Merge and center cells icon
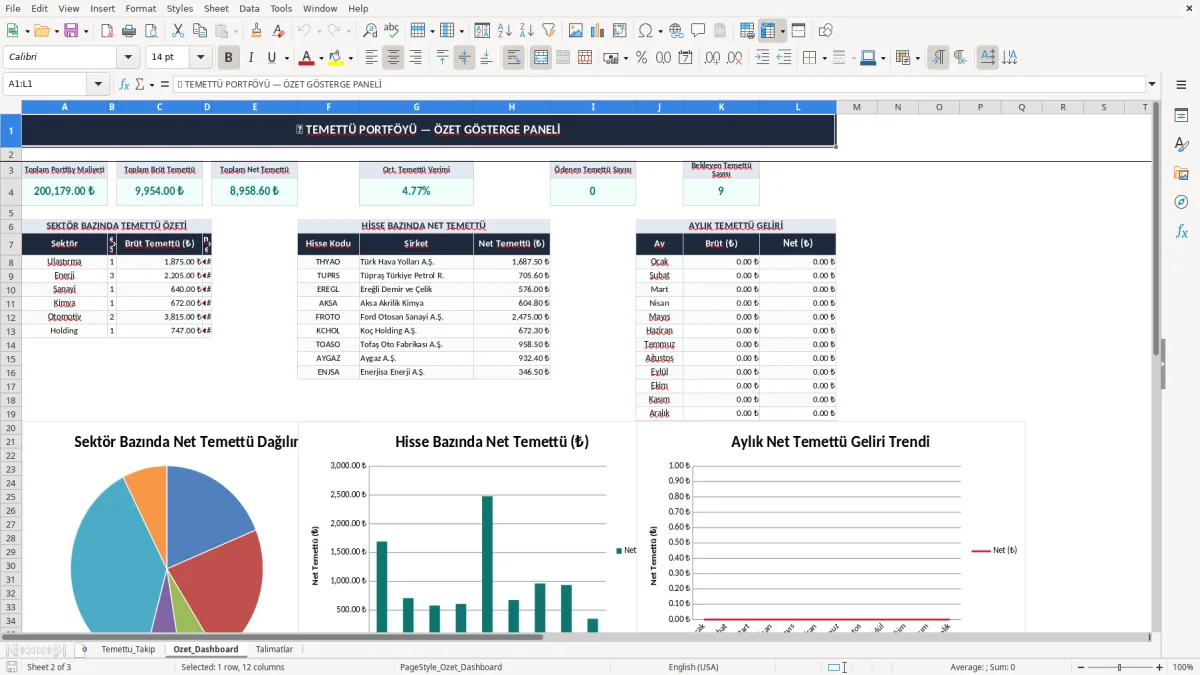 (541, 58)
